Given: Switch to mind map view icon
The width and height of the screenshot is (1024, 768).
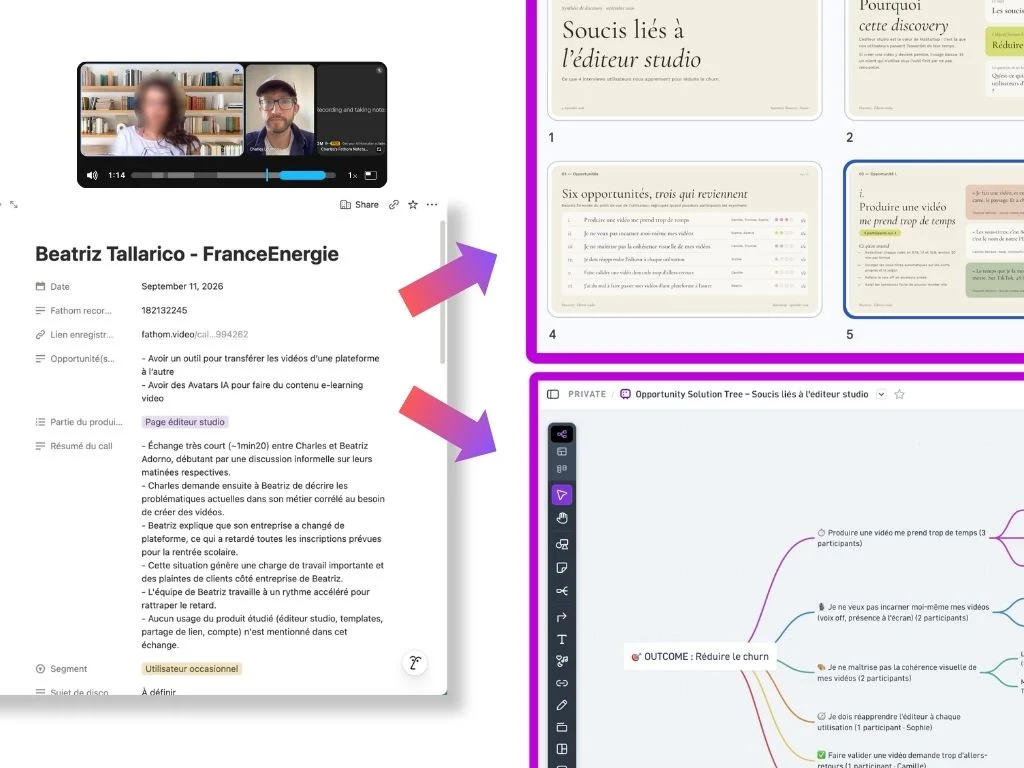Looking at the screenshot, I should pos(562,434).
